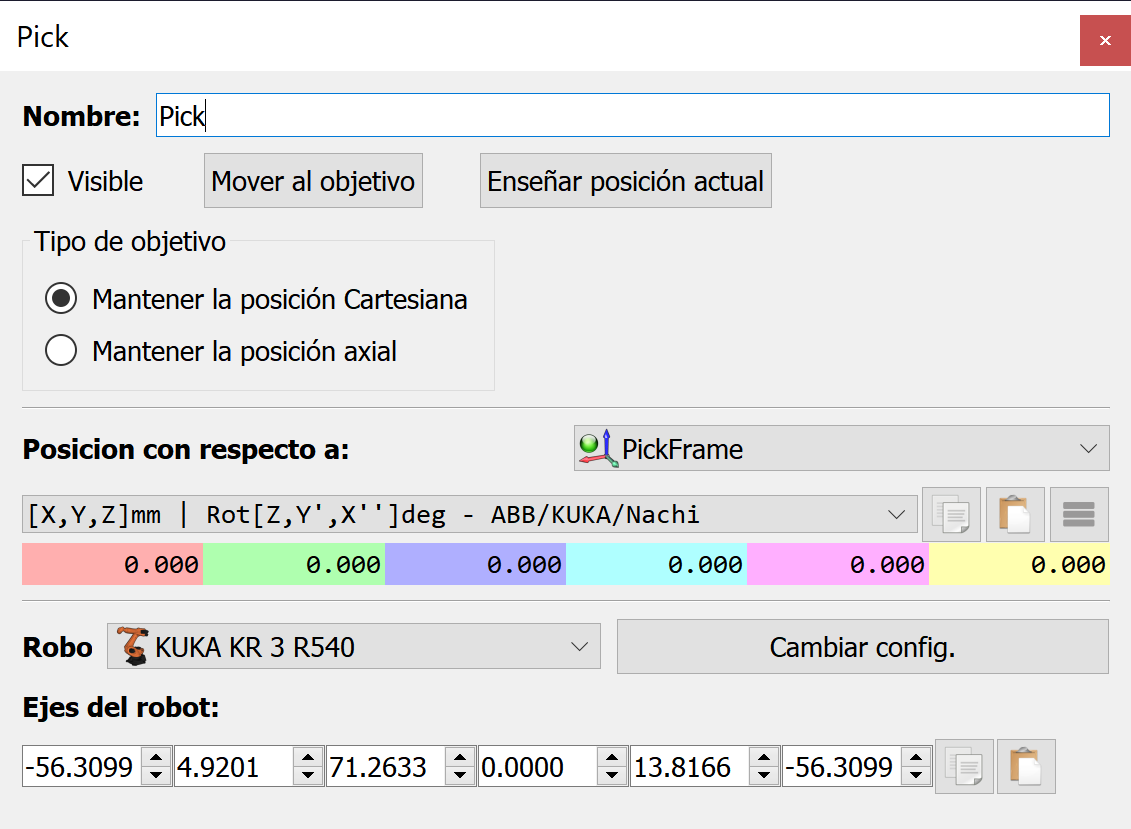Select Mantener la posición Cartesiana
The image size is (1131, 829).
(61, 299)
